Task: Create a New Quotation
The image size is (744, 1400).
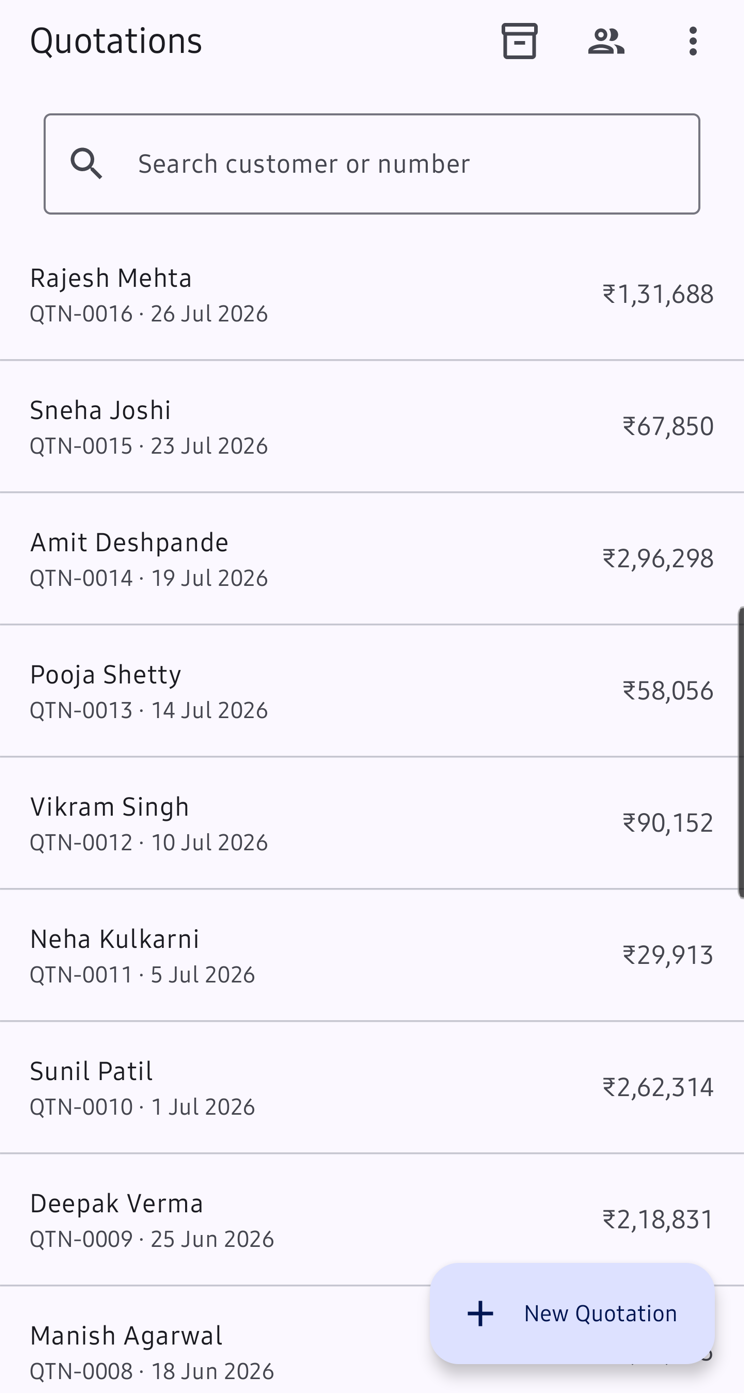Action: point(573,1313)
